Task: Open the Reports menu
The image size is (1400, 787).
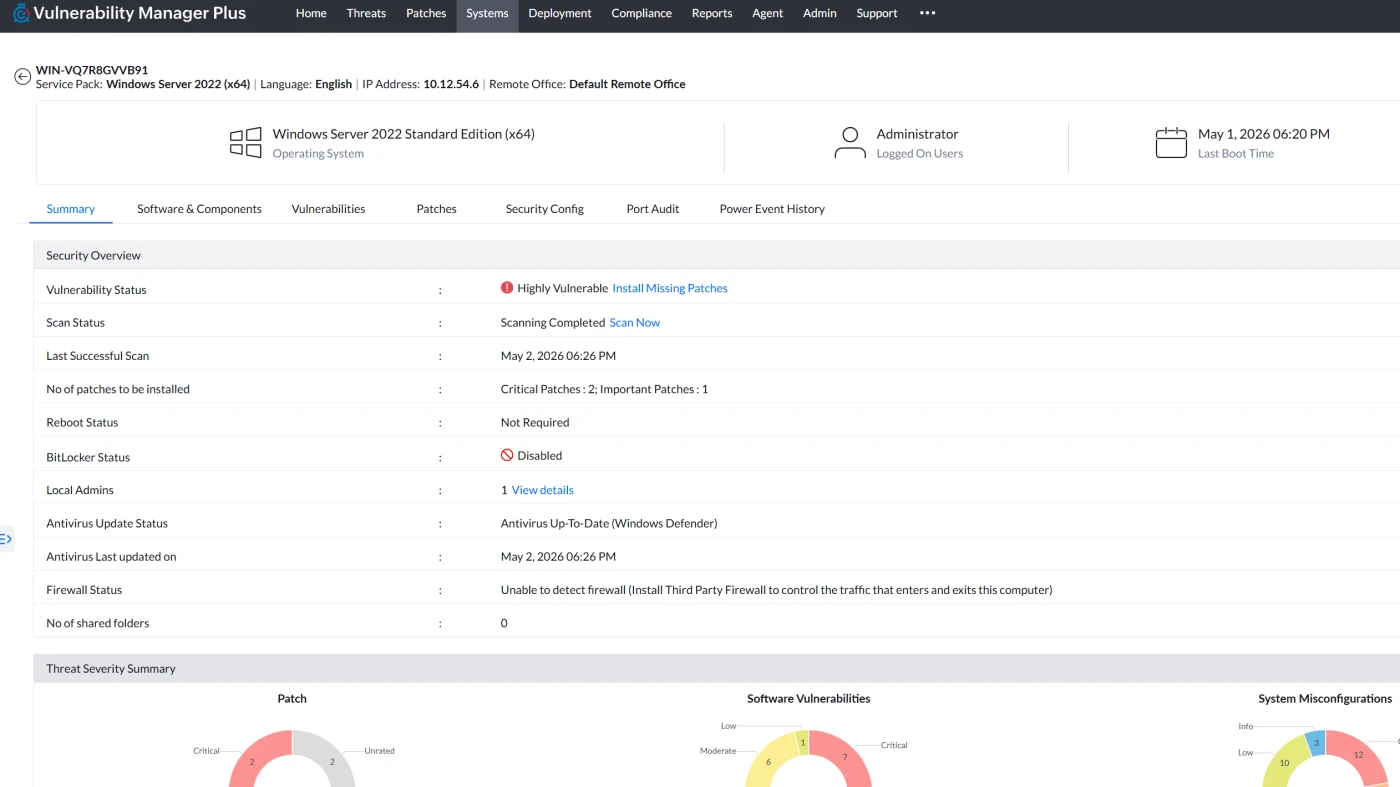Action: (712, 13)
